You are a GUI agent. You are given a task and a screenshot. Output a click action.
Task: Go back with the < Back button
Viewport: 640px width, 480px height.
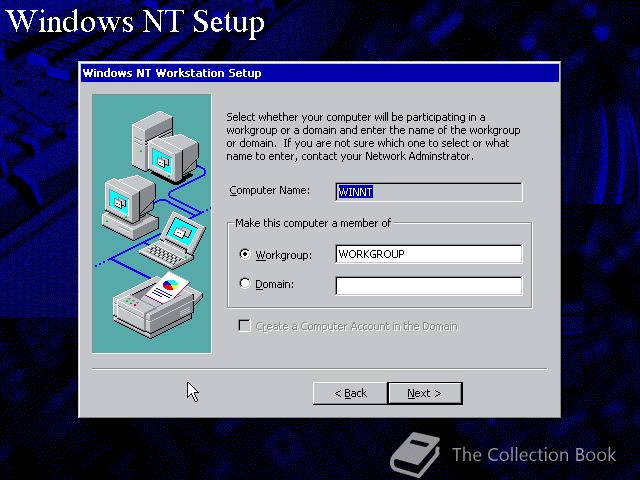tap(350, 393)
